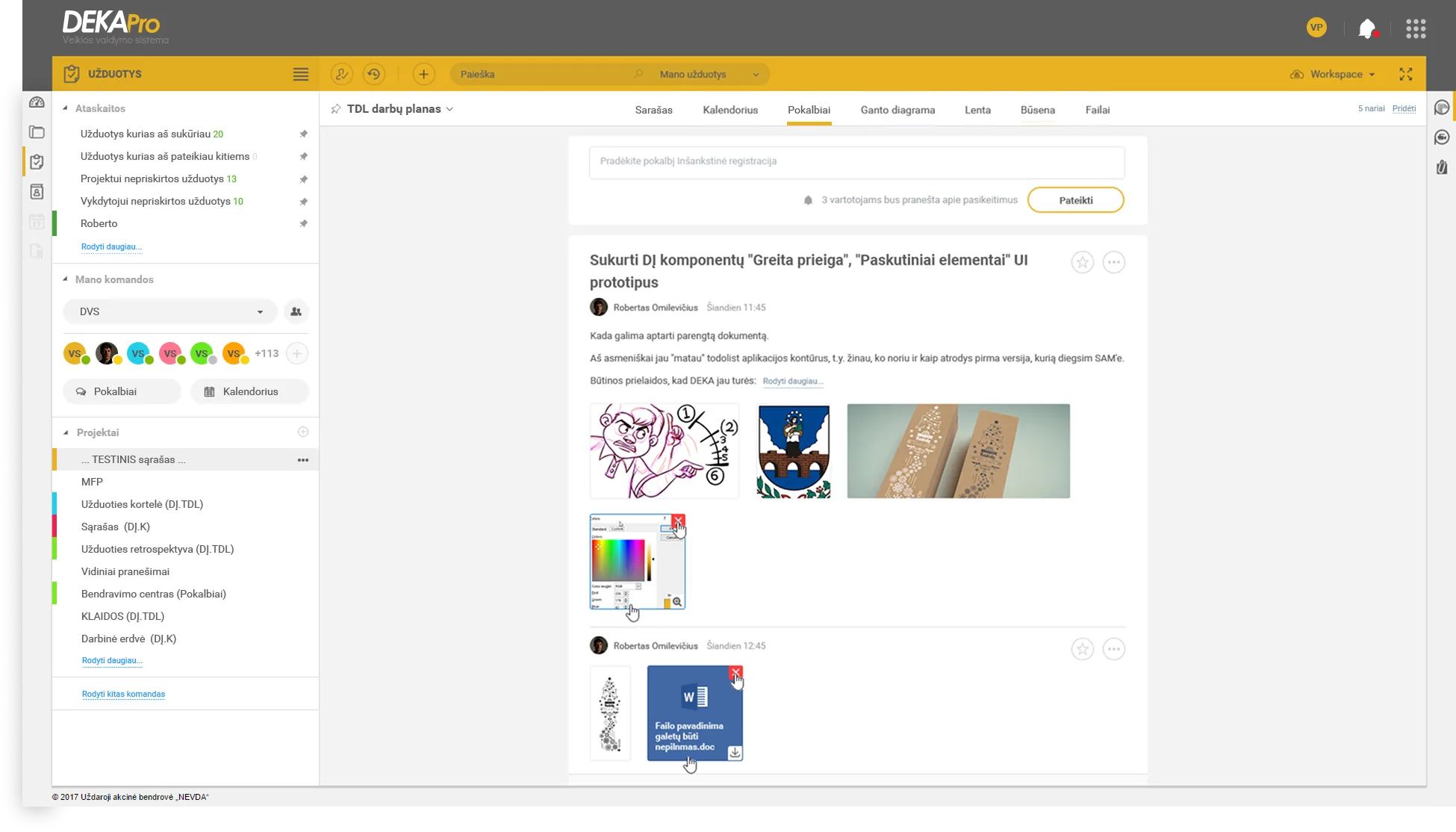
Task: Open more options for the first post
Action: (1114, 262)
